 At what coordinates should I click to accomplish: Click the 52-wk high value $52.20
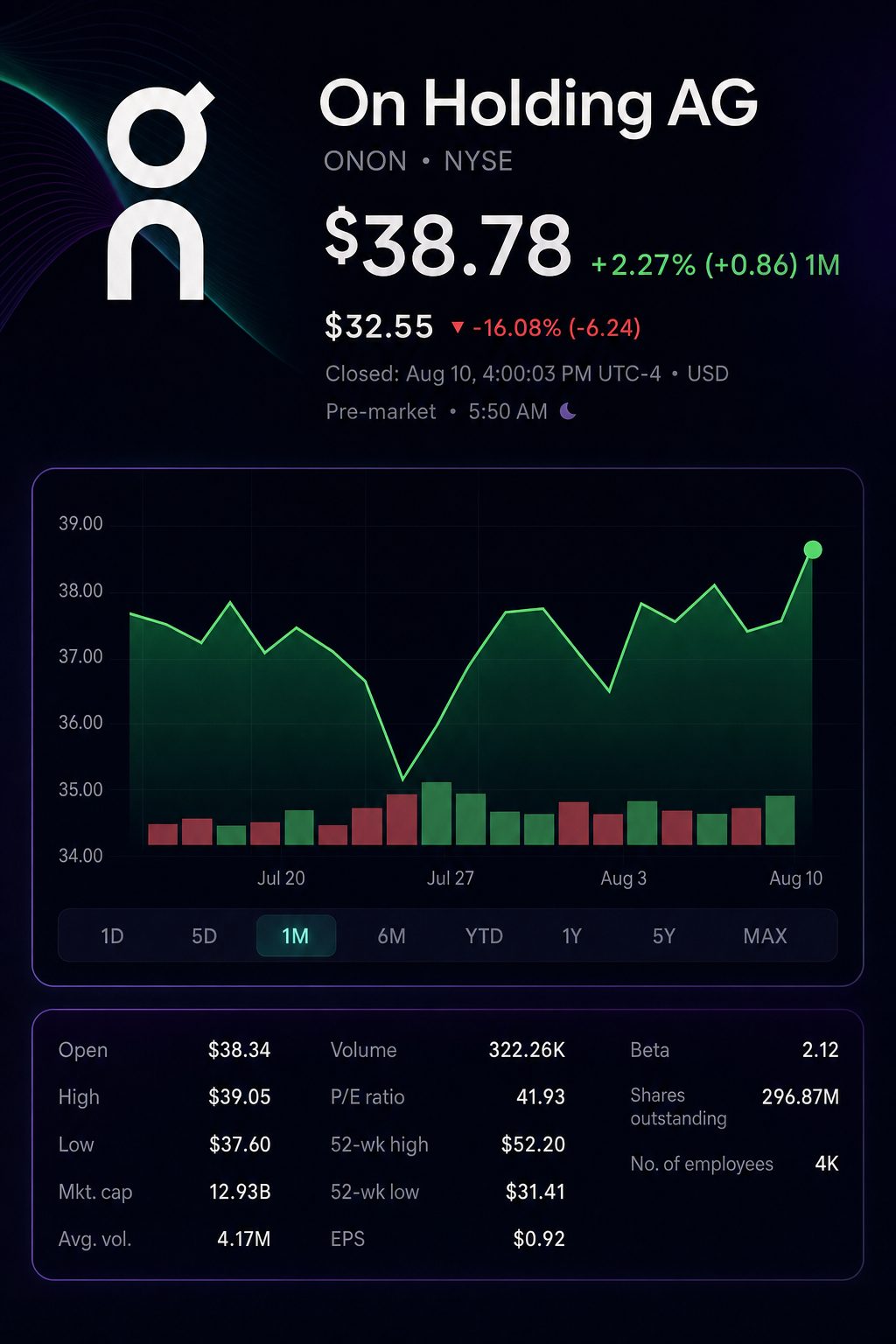[x=533, y=1144]
